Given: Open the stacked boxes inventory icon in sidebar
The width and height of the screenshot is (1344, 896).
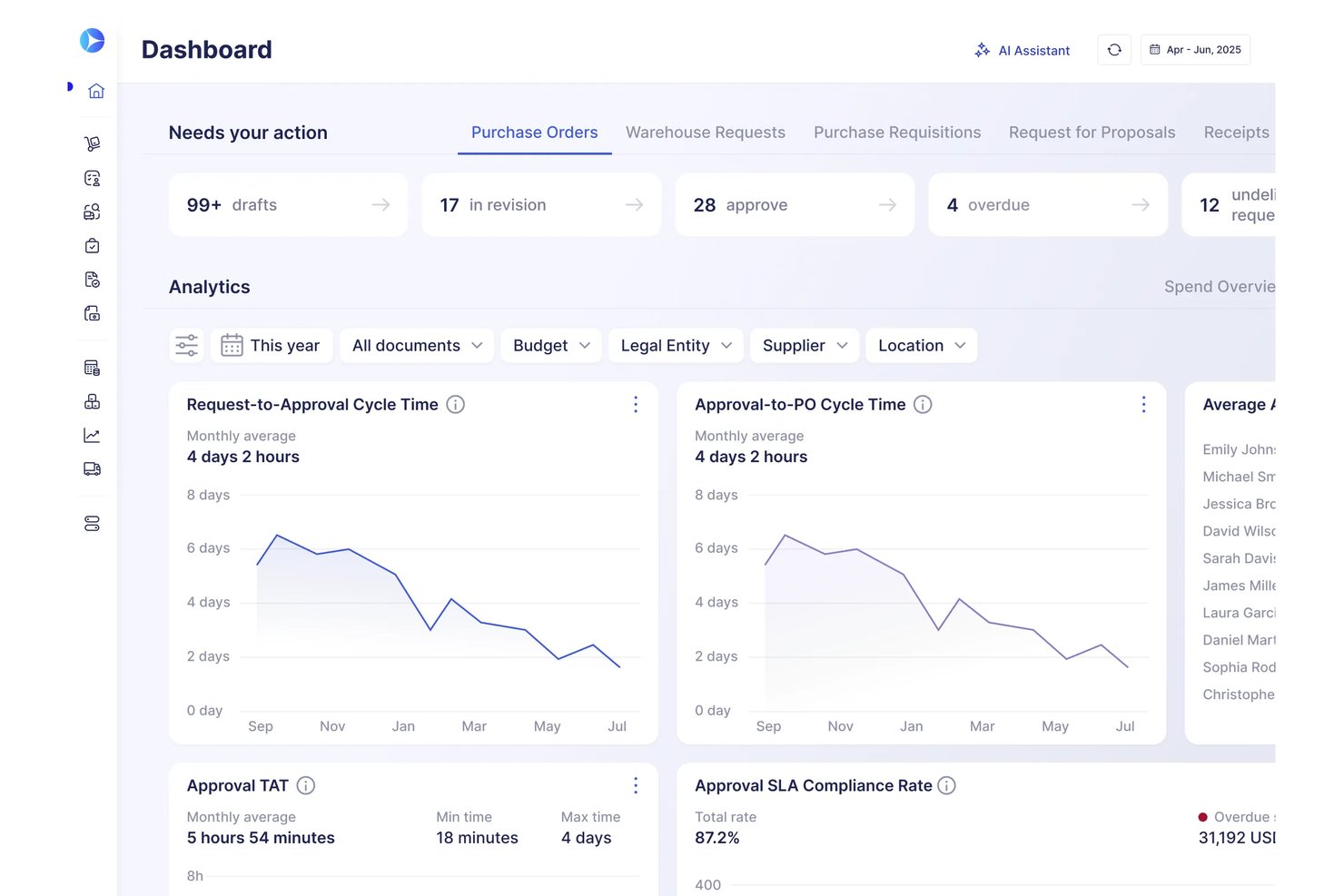Looking at the screenshot, I should [x=92, y=401].
